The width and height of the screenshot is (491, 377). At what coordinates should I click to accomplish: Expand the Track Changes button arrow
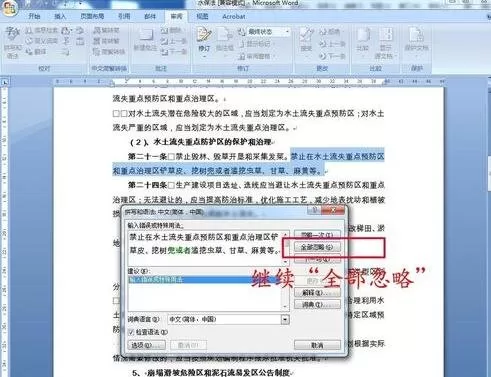204,55
